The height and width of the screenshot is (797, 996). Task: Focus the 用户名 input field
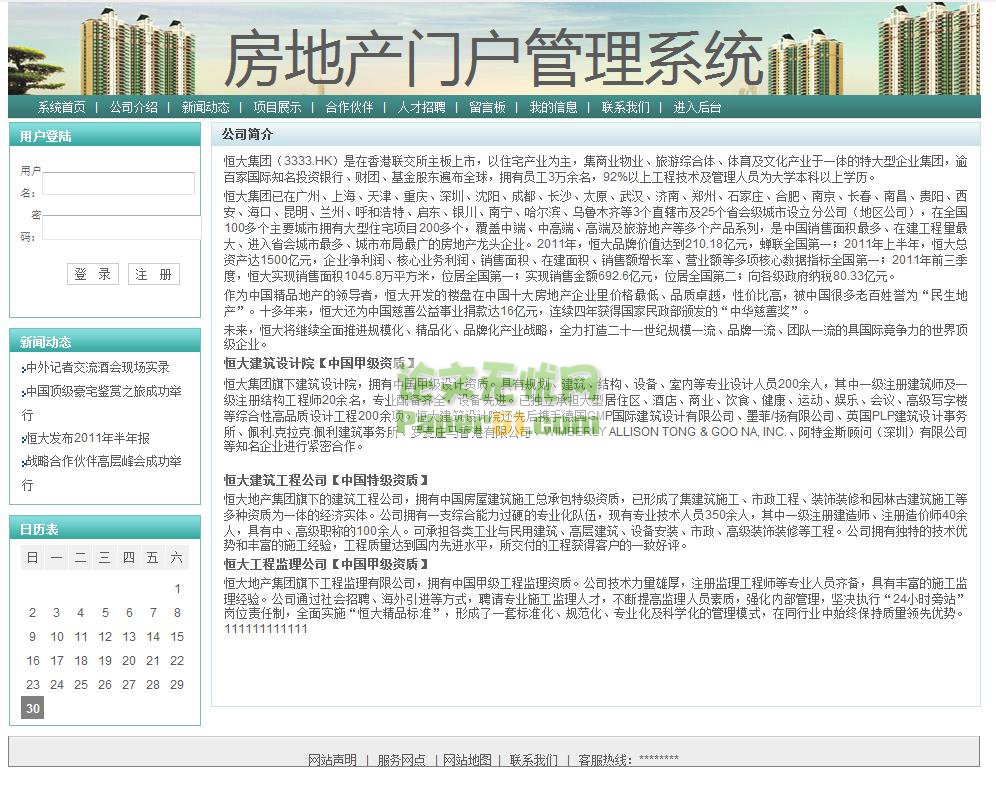pyautogui.click(x=118, y=183)
